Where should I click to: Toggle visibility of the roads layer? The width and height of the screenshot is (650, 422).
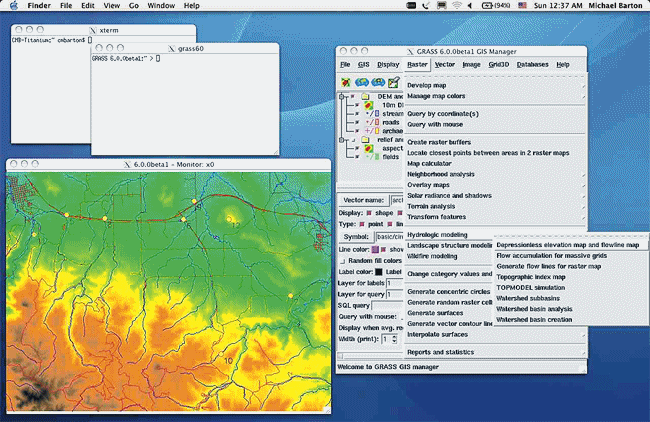pos(357,122)
